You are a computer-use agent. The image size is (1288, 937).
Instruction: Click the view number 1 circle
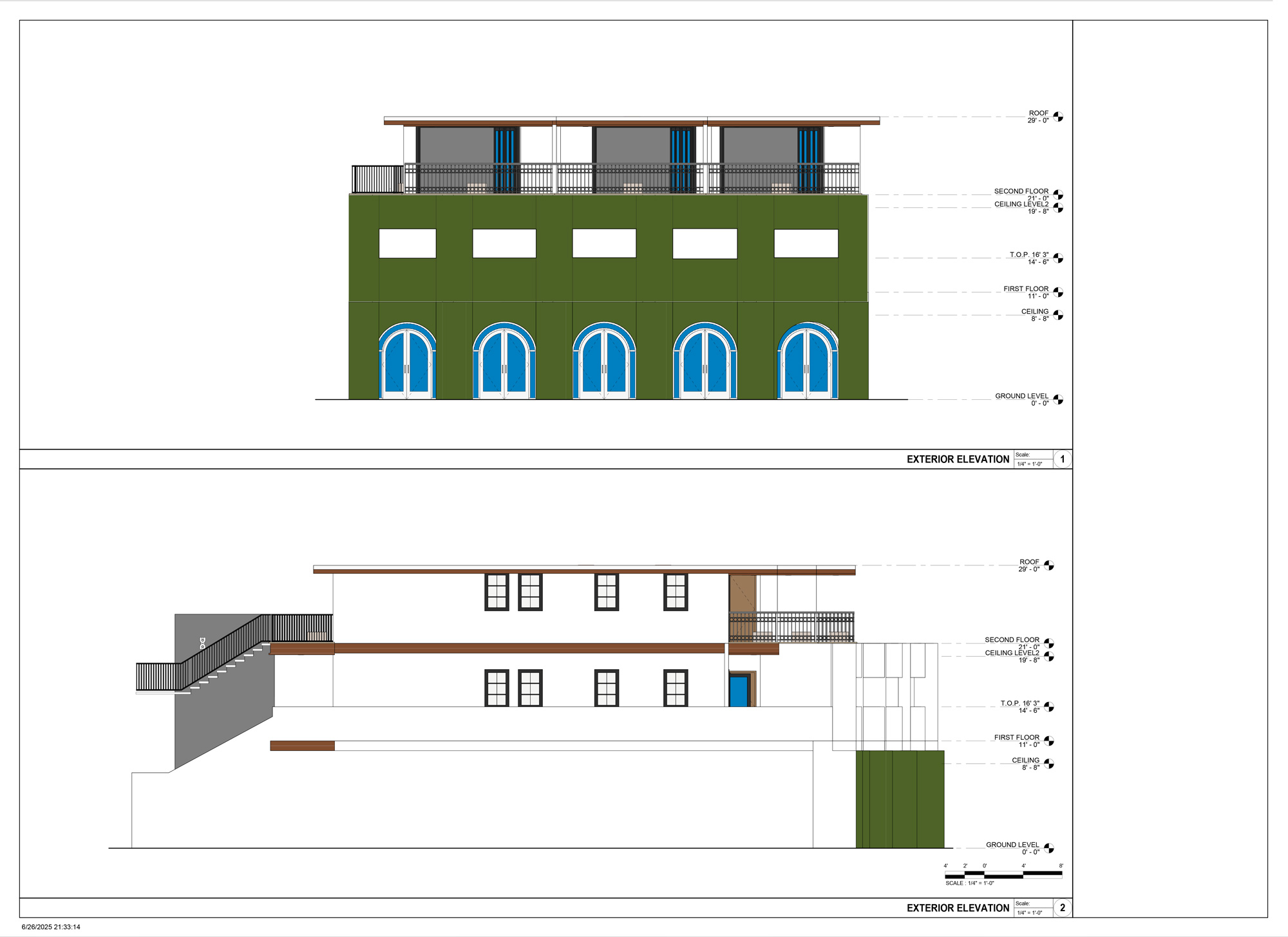pyautogui.click(x=1063, y=459)
